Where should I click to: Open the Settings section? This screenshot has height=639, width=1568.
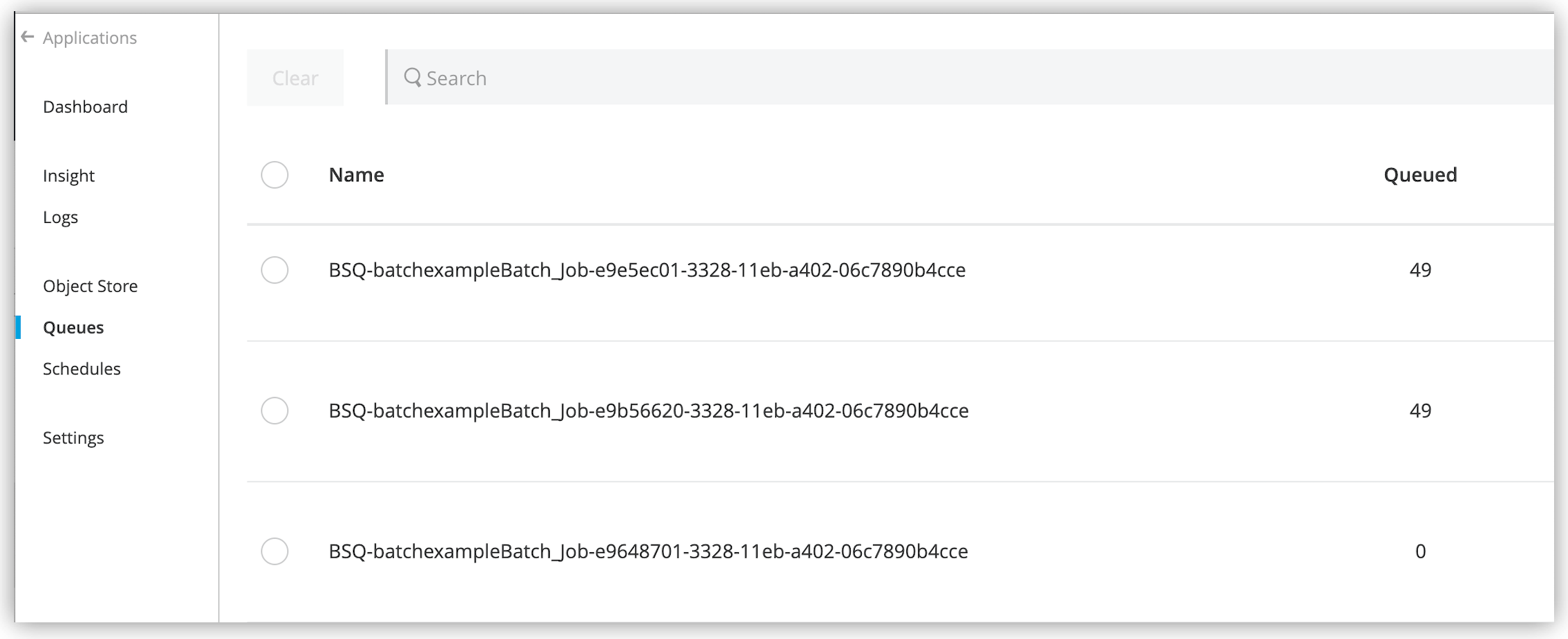coord(73,437)
